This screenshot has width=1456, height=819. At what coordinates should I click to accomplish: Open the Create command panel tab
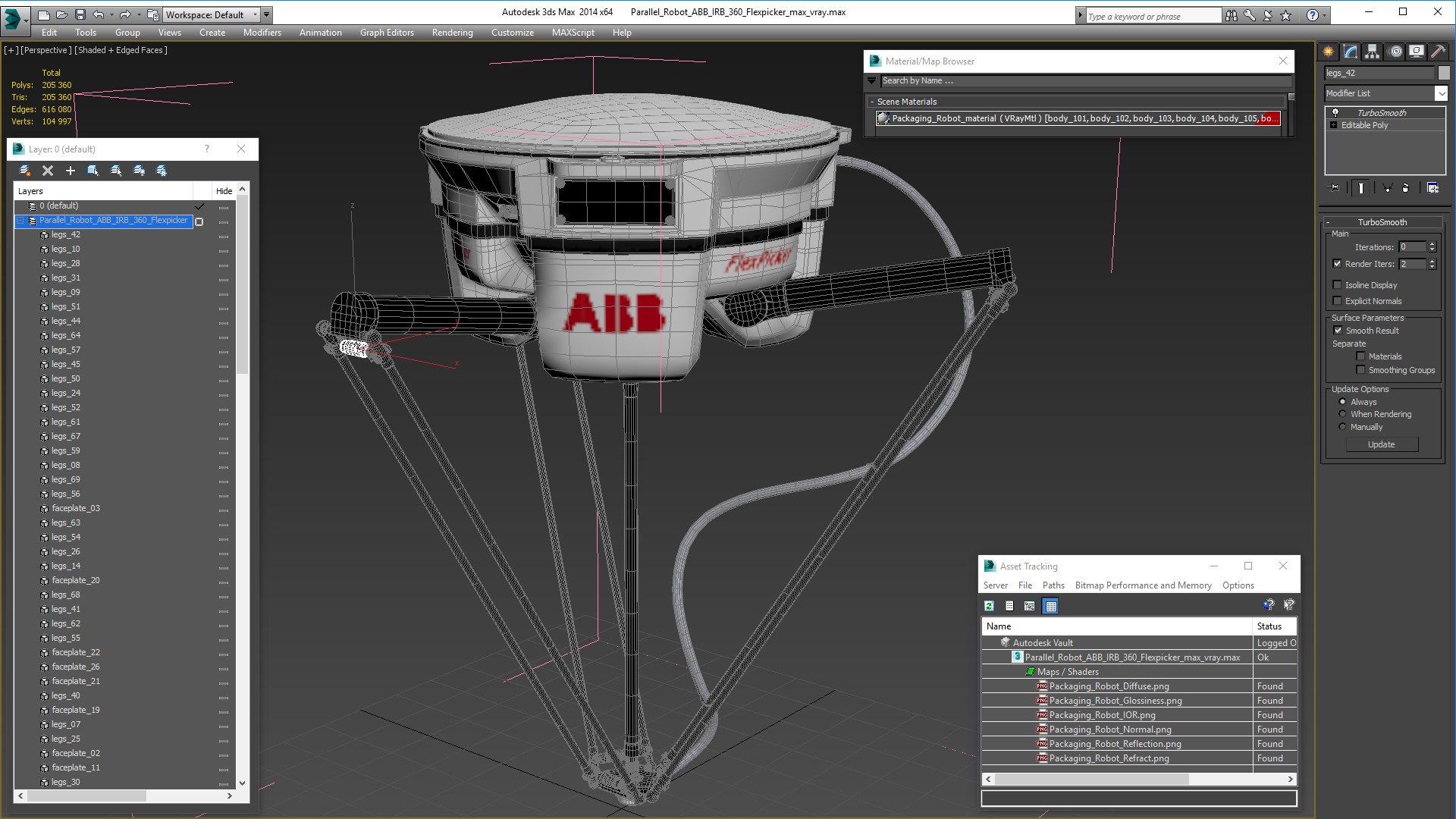pyautogui.click(x=1329, y=52)
